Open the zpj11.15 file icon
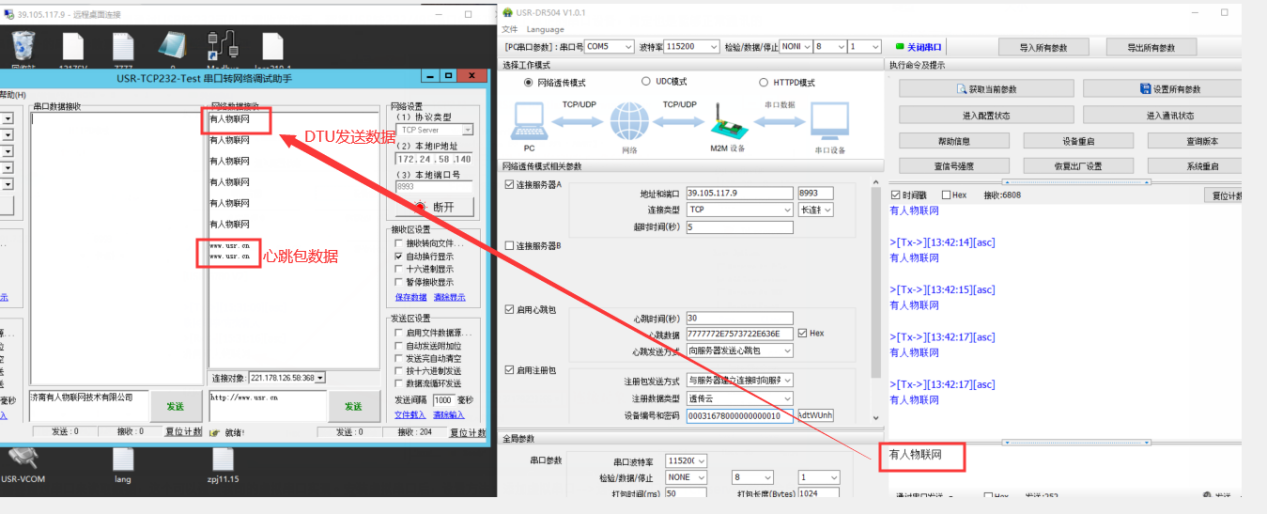 click(224, 460)
